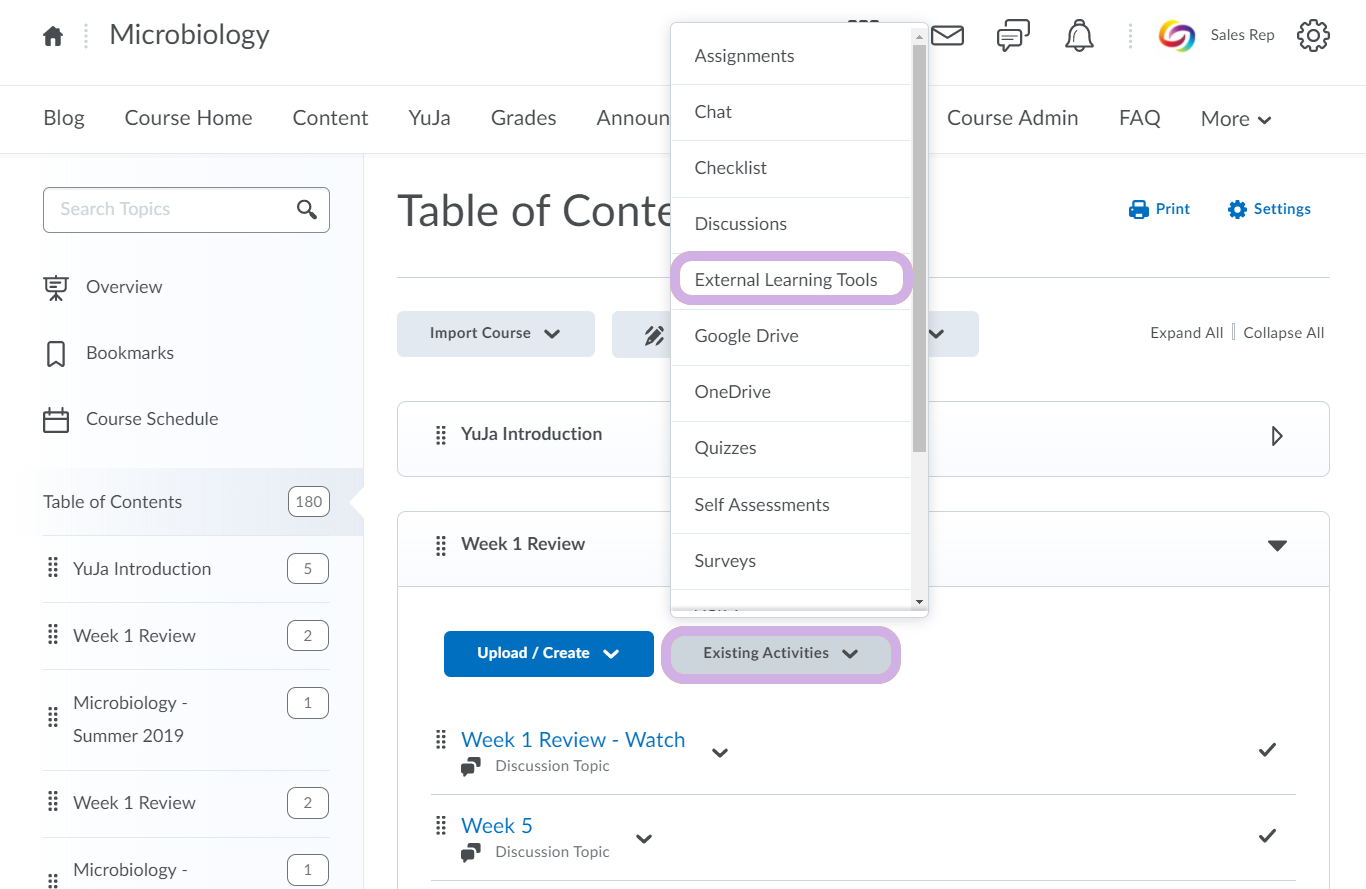Image resolution: width=1366 pixels, height=889 pixels.
Task: Click the Print printer icon
Action: click(1138, 209)
